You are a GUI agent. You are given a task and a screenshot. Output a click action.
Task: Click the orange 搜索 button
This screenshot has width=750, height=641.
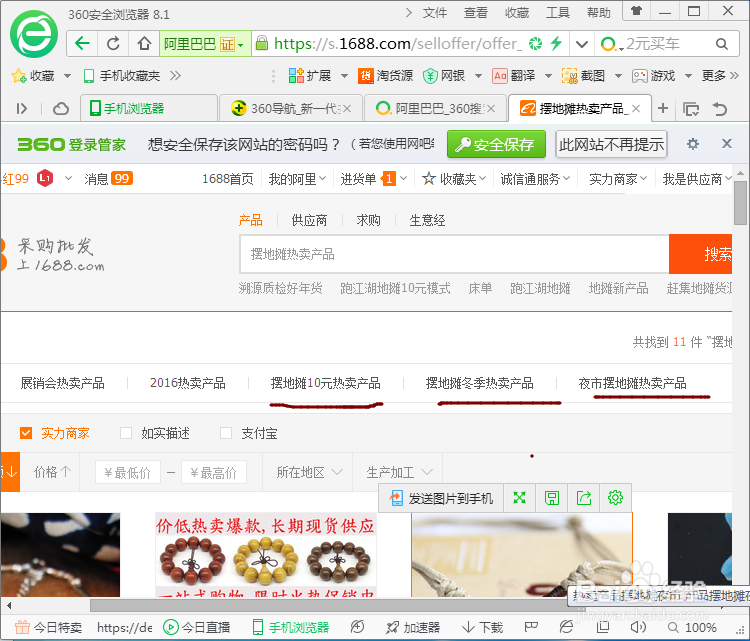point(700,254)
